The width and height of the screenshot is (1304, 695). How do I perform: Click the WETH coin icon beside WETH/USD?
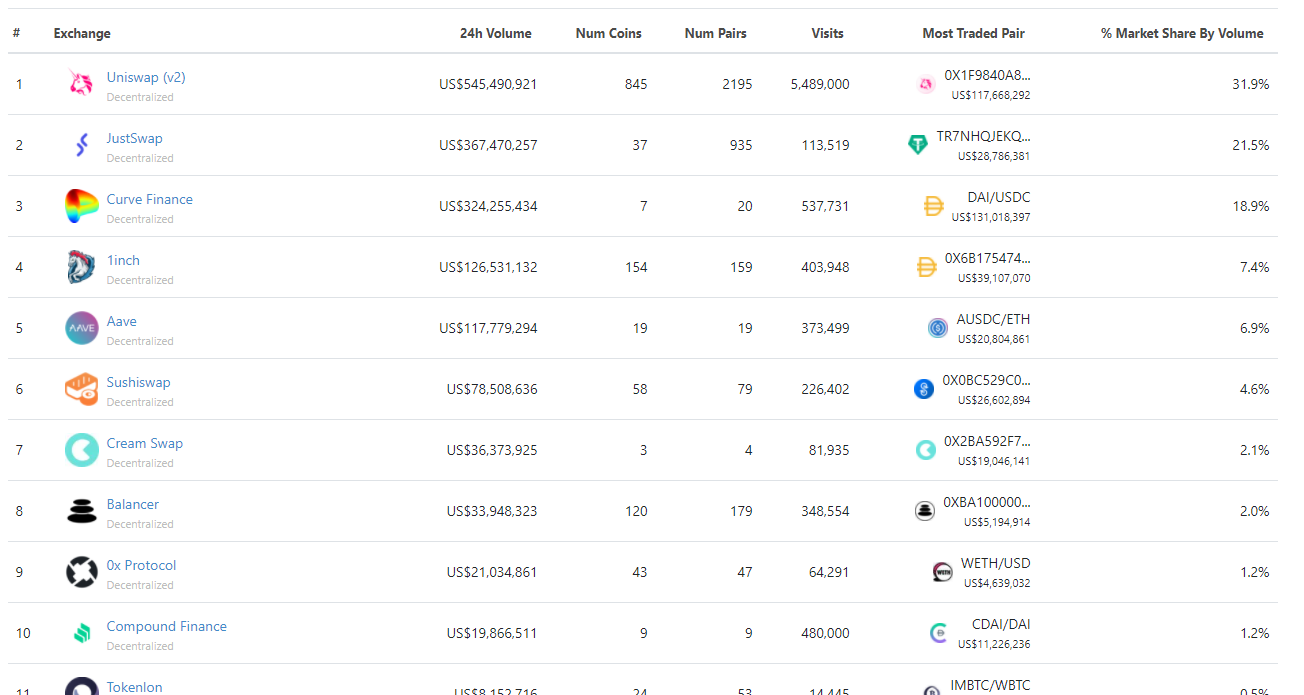(x=942, y=572)
